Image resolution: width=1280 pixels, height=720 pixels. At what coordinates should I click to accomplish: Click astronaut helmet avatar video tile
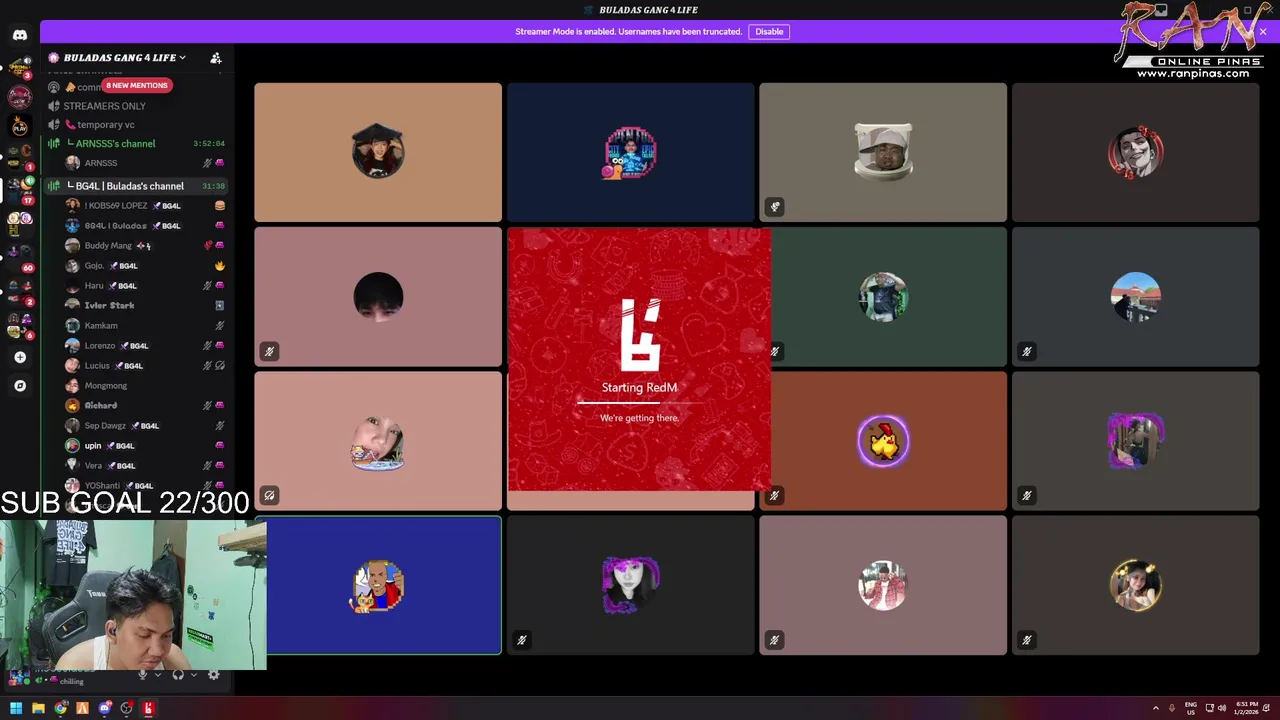click(883, 152)
